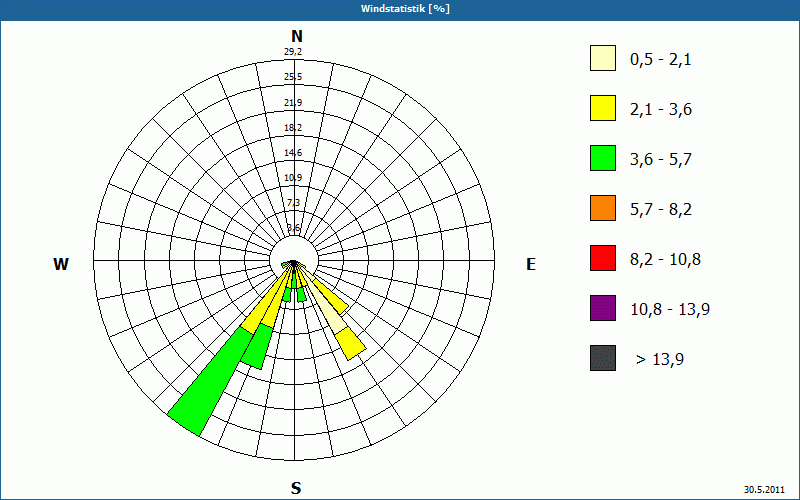Select the legend label 8,2 - 10,8
This screenshot has height=500, width=800.
coord(665,260)
